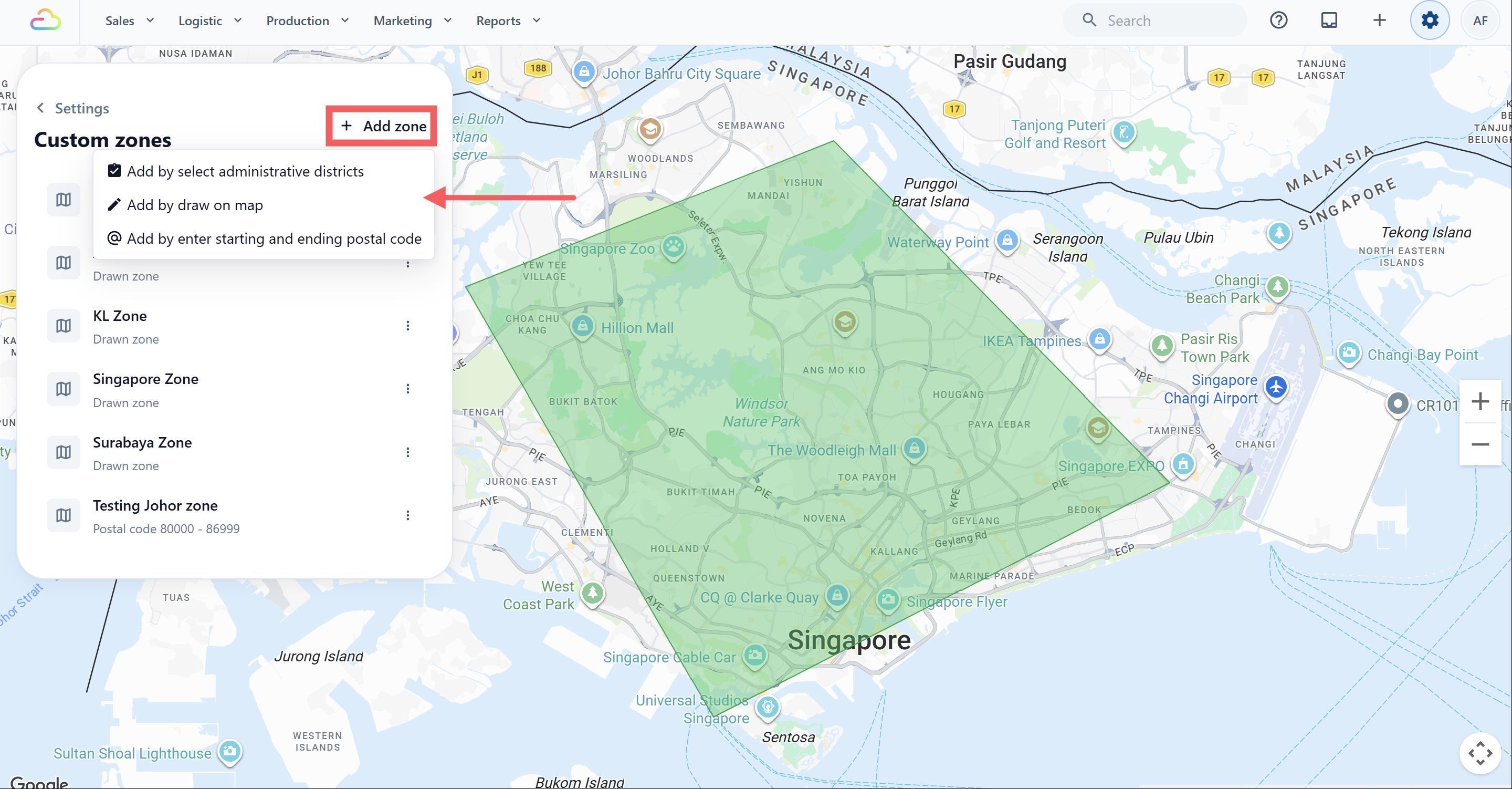Viewport: 1512px width, 789px height.
Task: Click the map recenter target icon
Action: click(x=1480, y=753)
